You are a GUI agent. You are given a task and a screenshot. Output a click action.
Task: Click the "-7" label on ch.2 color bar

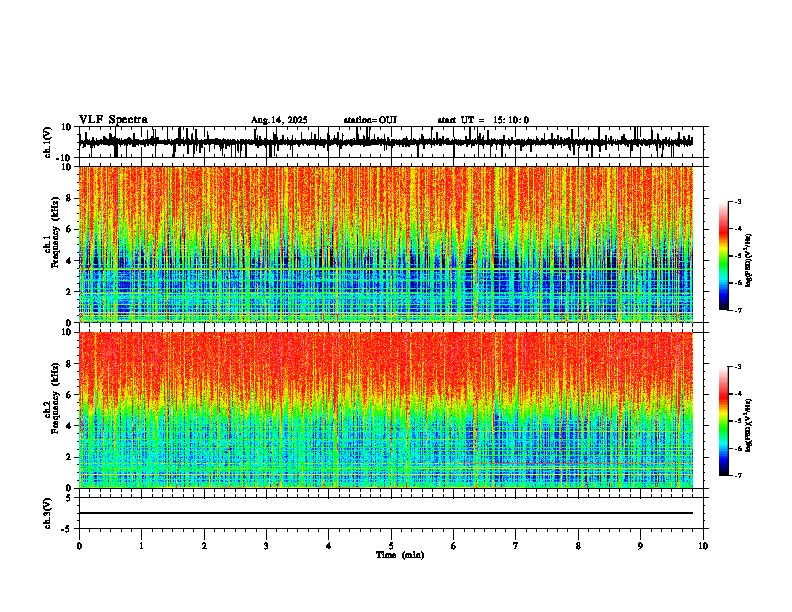tap(738, 475)
